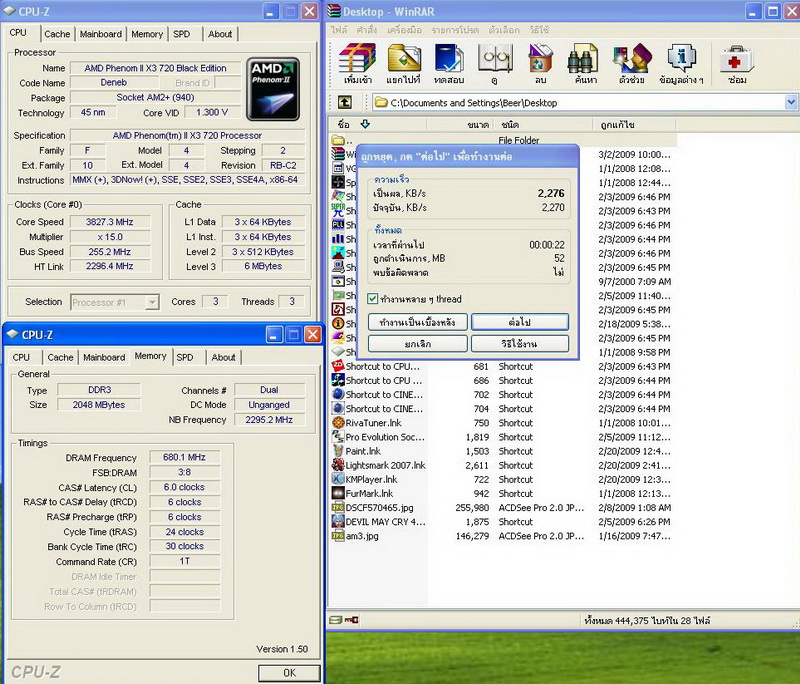Click the Code Name value Deneb
The image size is (800, 684).
[113, 83]
